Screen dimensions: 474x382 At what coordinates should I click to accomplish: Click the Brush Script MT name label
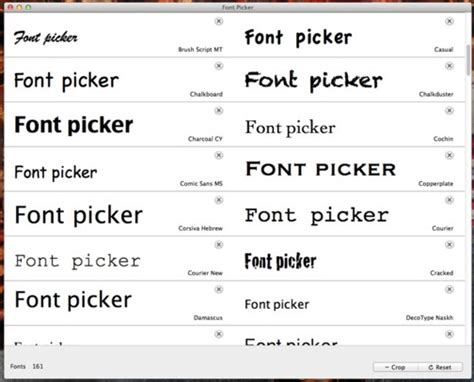[200, 50]
